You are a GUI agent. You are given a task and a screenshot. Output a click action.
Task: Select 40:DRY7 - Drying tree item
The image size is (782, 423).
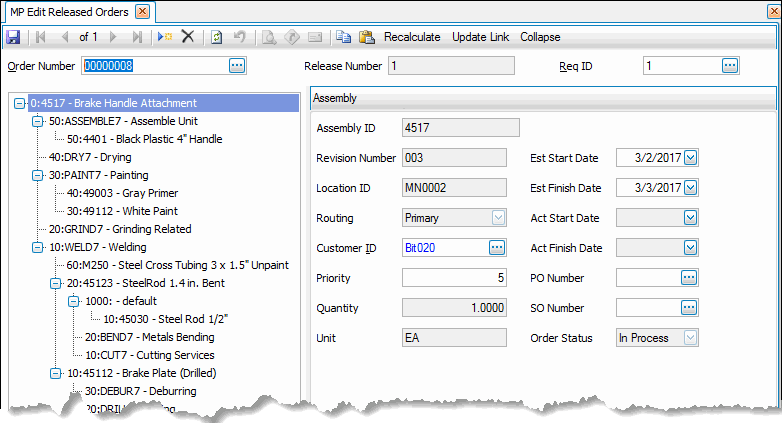tap(90, 157)
